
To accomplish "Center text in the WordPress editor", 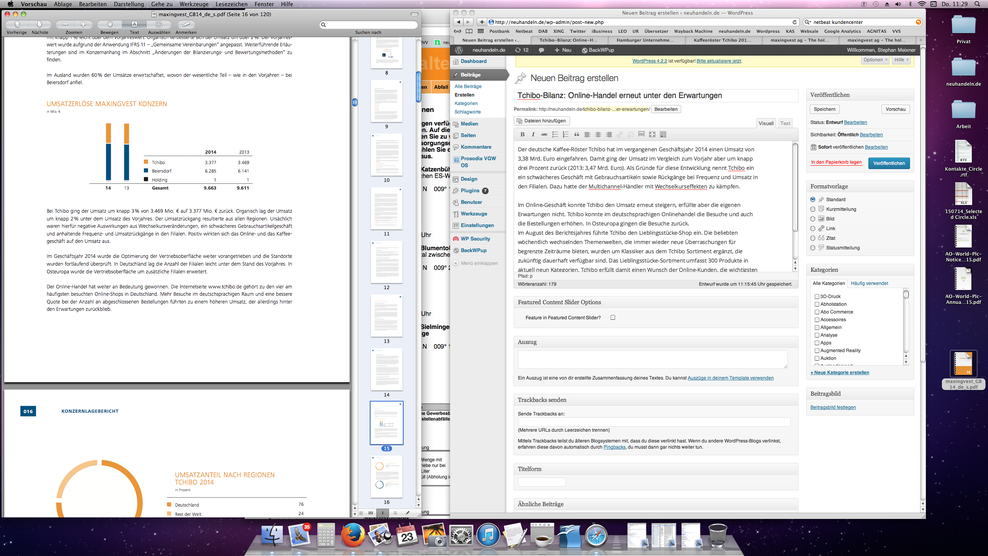I will [x=598, y=134].
